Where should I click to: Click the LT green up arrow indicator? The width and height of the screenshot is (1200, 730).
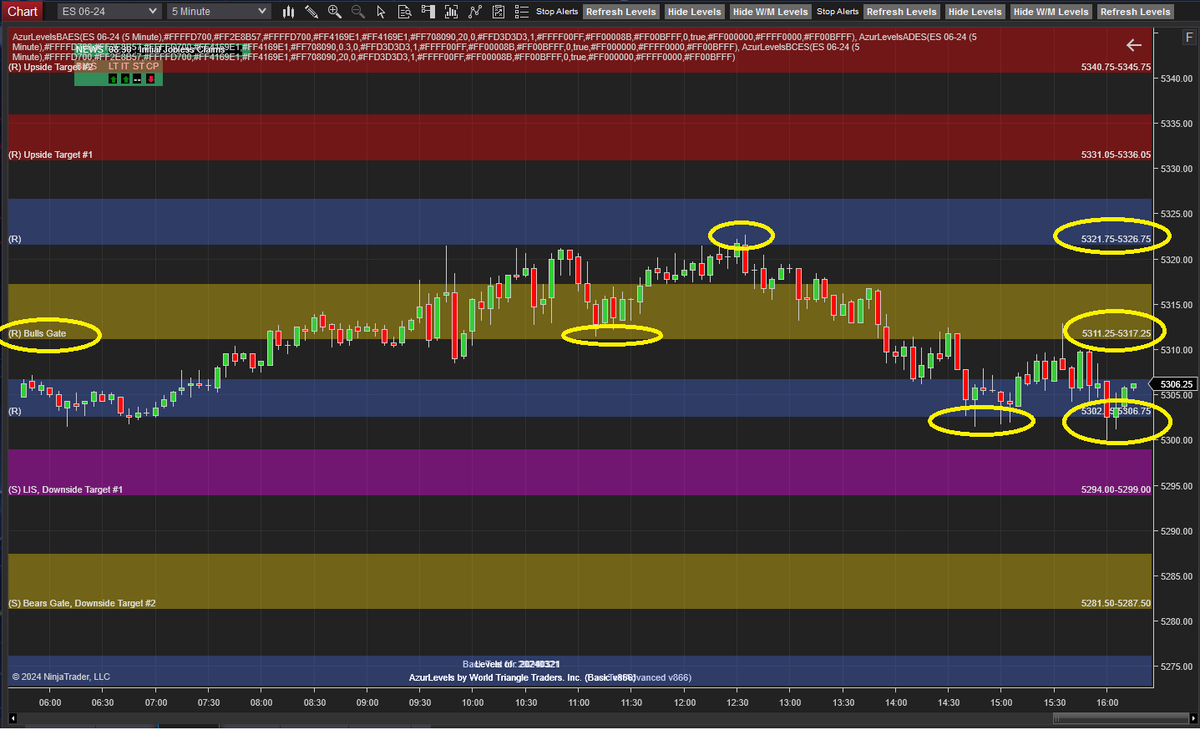click(113, 77)
